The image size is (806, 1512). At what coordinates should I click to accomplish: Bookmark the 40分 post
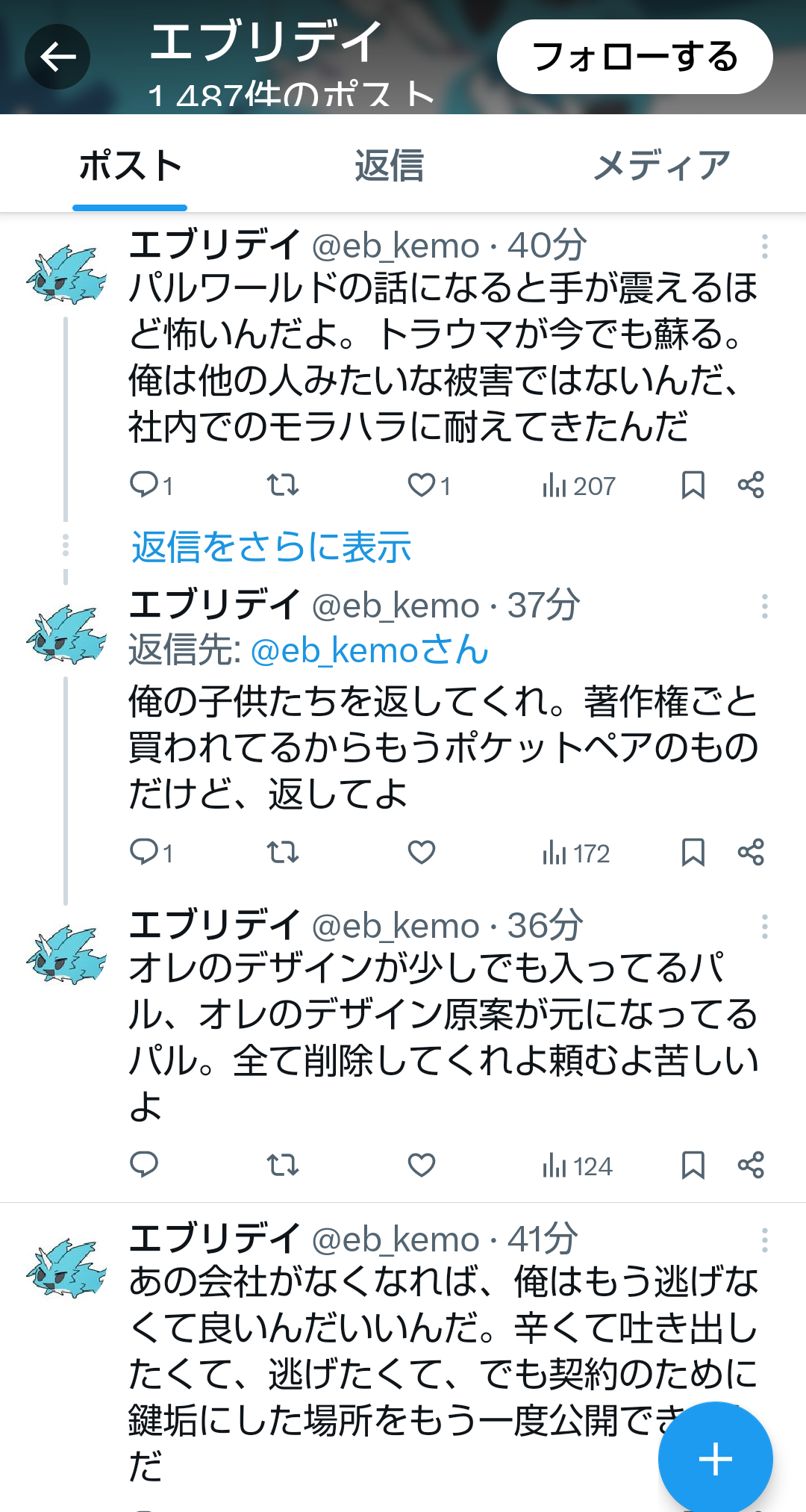click(x=693, y=485)
